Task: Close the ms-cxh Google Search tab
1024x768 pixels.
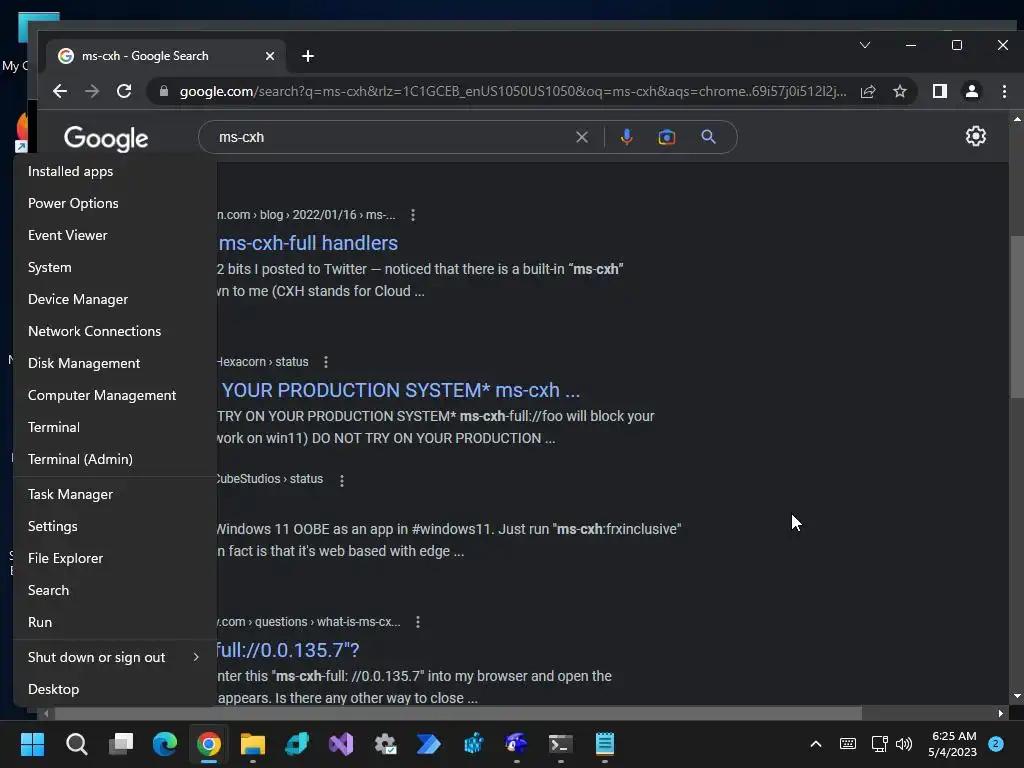Action: (x=270, y=56)
